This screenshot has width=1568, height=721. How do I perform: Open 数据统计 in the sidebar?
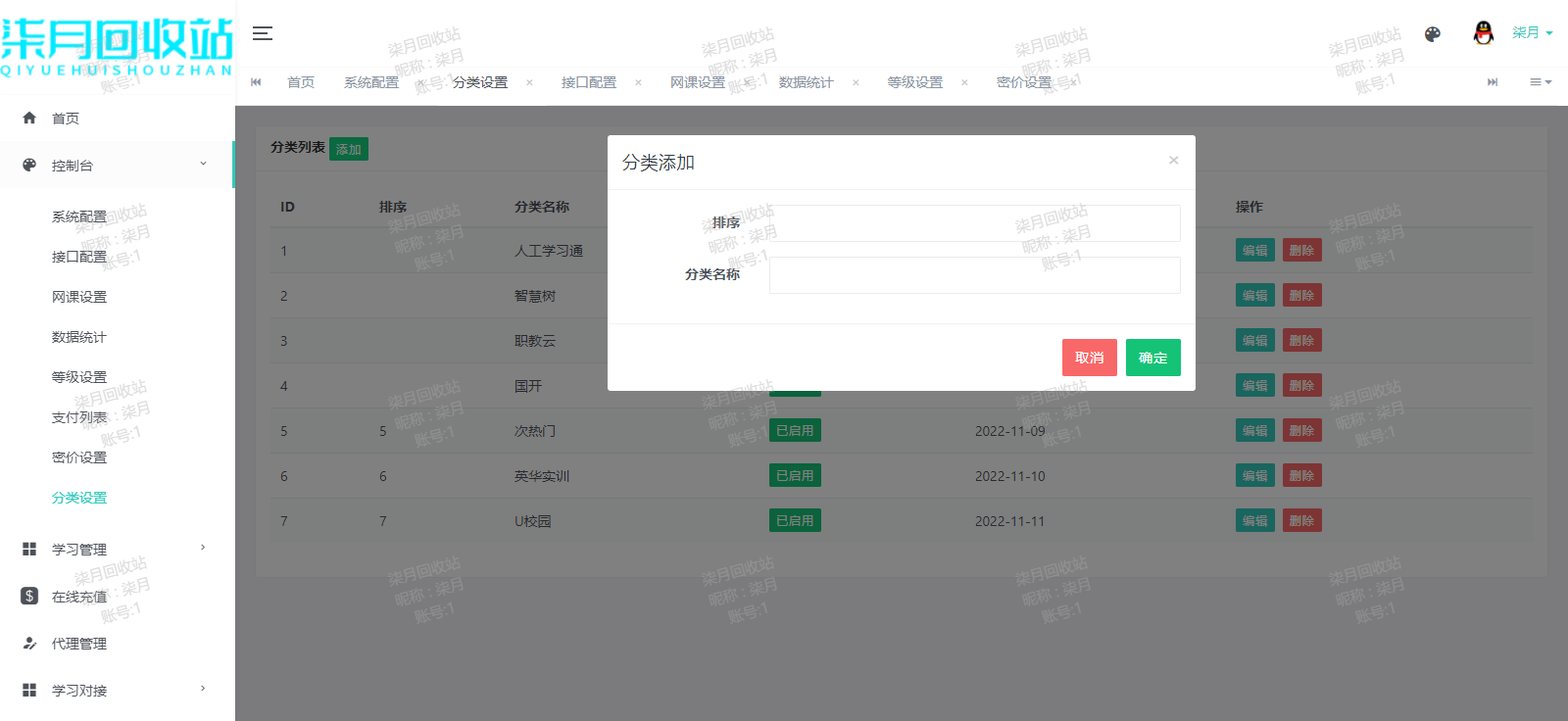(79, 337)
